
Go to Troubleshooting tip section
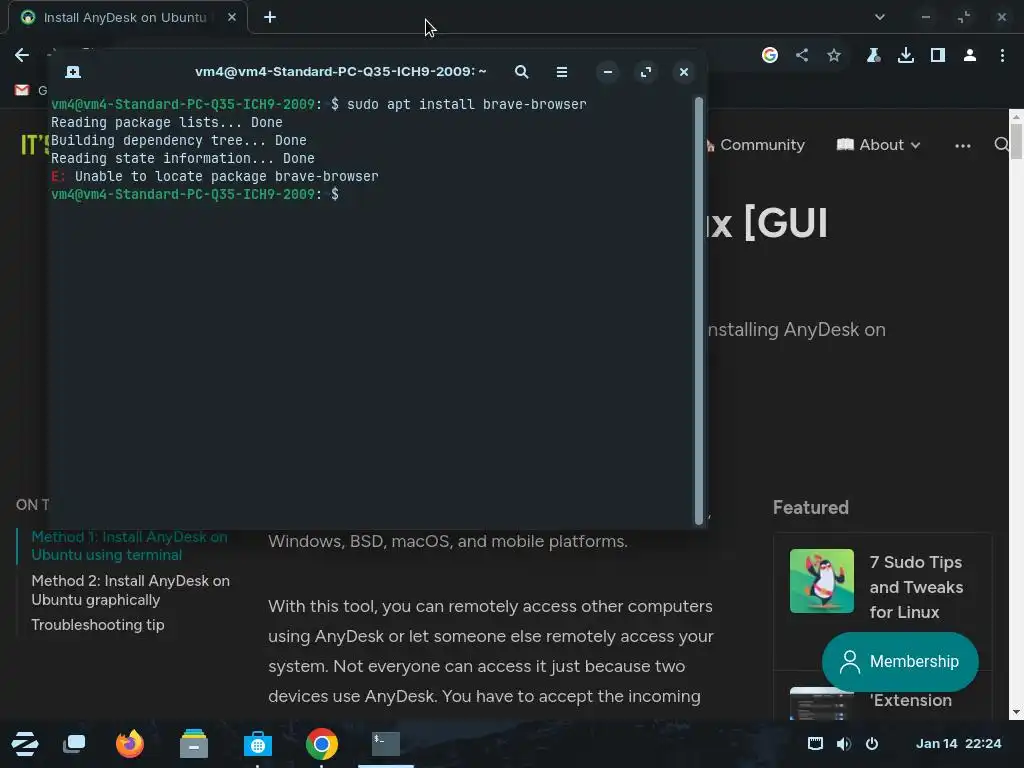pyautogui.click(x=98, y=625)
